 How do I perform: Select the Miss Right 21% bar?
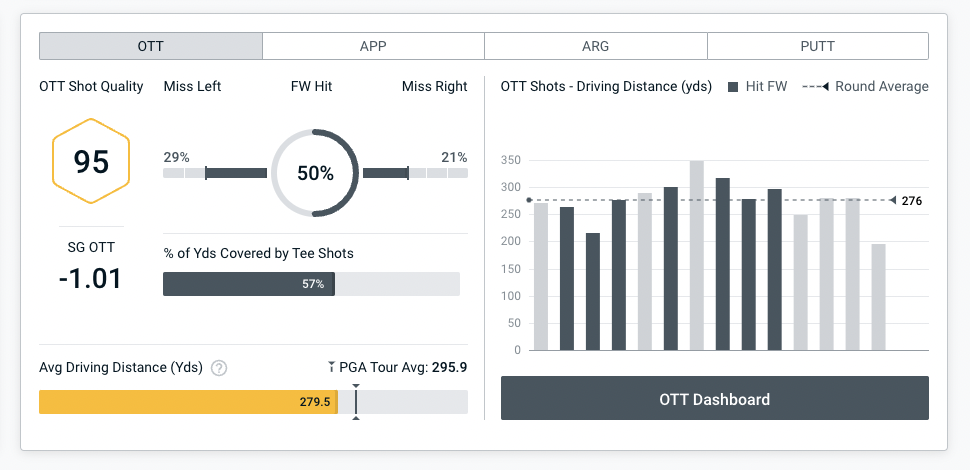[415, 173]
